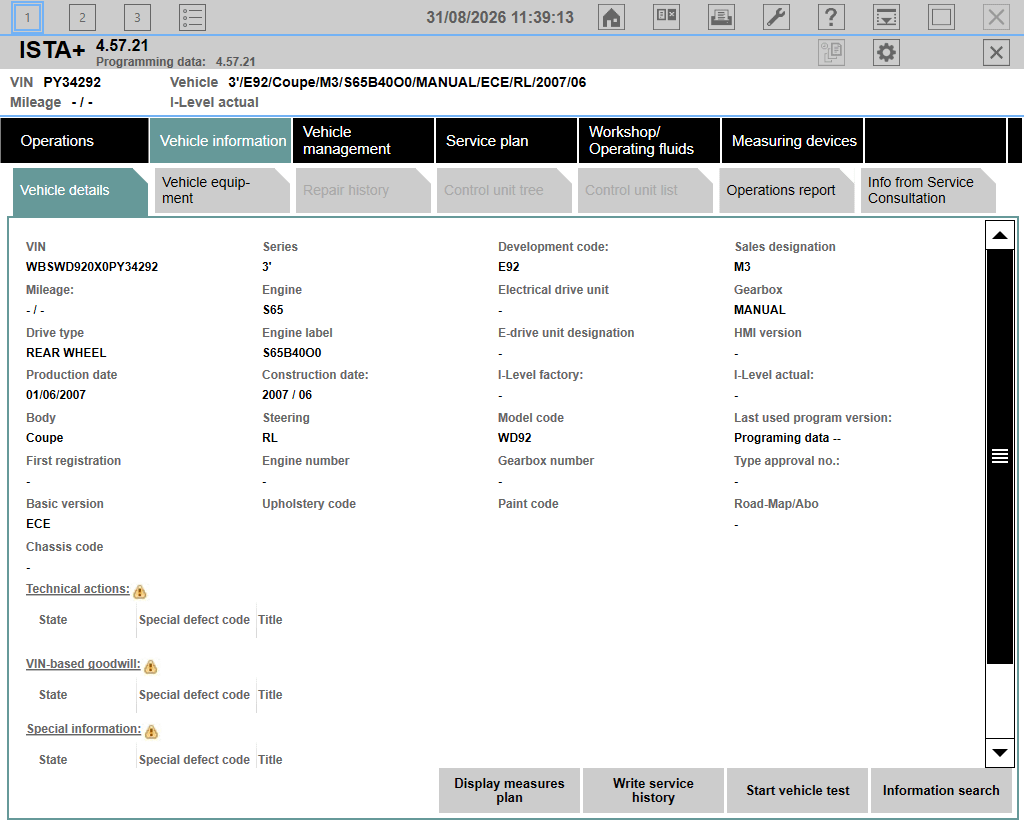Switch to session 3 button

pyautogui.click(x=137, y=18)
